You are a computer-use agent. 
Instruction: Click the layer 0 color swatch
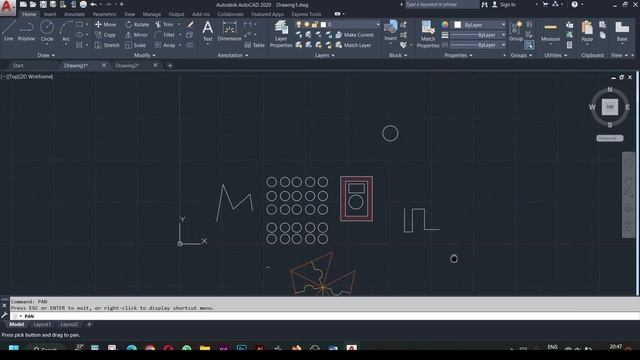[323, 24]
